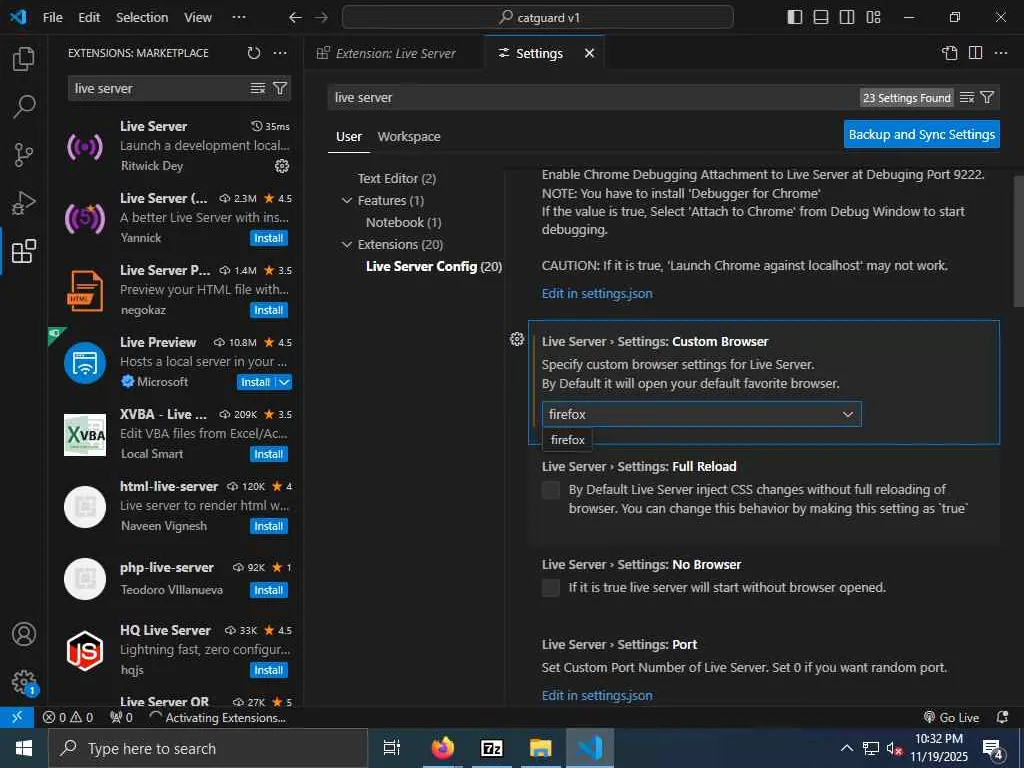Open Edit in settings.json under Port

coord(597,695)
